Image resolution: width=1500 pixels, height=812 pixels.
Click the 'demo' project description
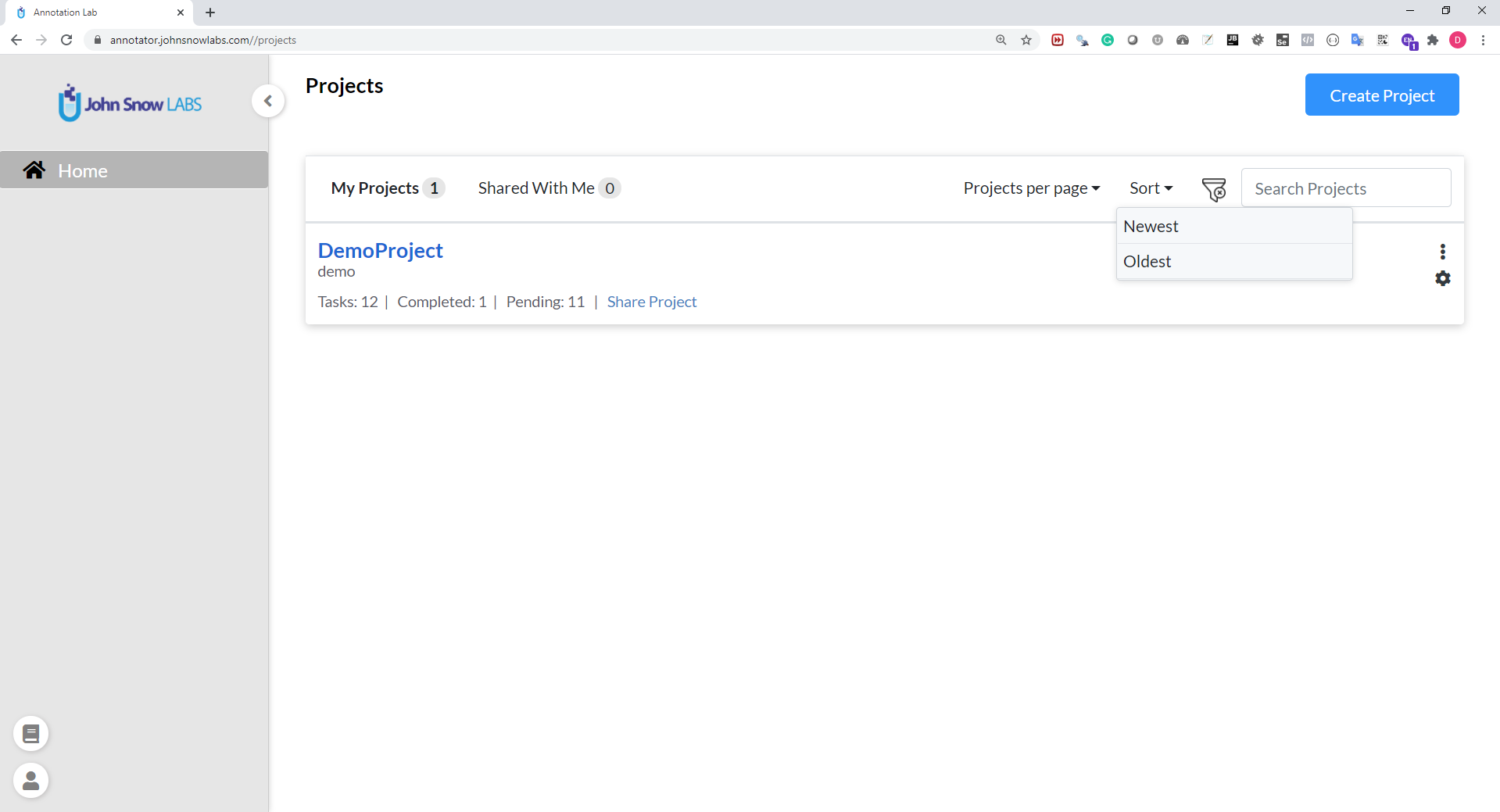[x=336, y=272]
